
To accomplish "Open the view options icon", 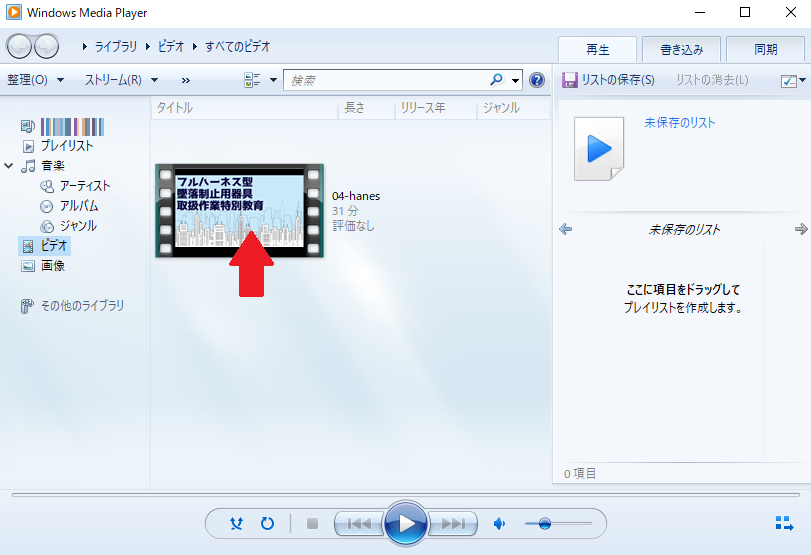I will click(x=252, y=80).
